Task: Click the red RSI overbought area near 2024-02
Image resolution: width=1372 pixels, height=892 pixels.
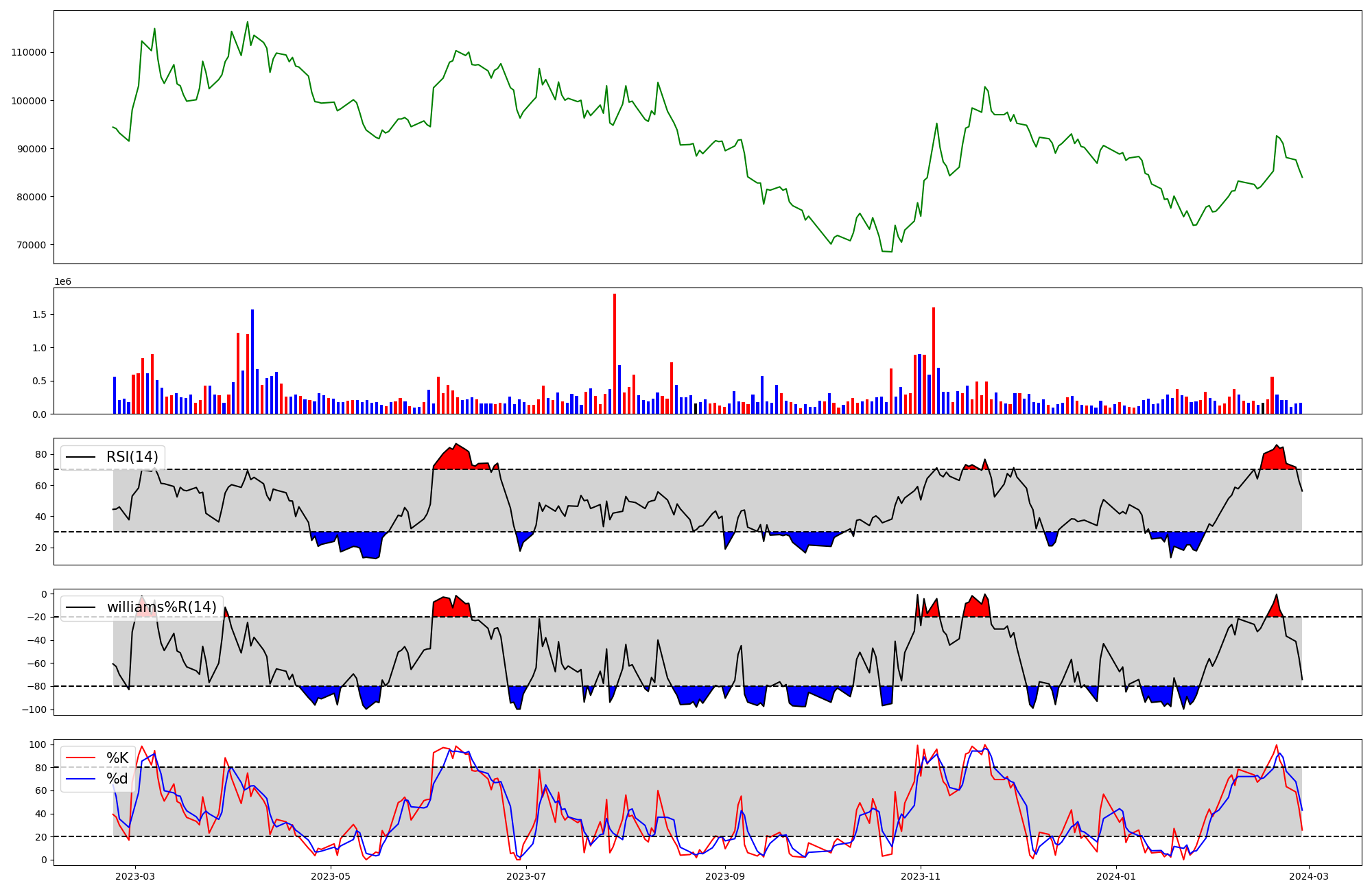Action: coord(1275,459)
